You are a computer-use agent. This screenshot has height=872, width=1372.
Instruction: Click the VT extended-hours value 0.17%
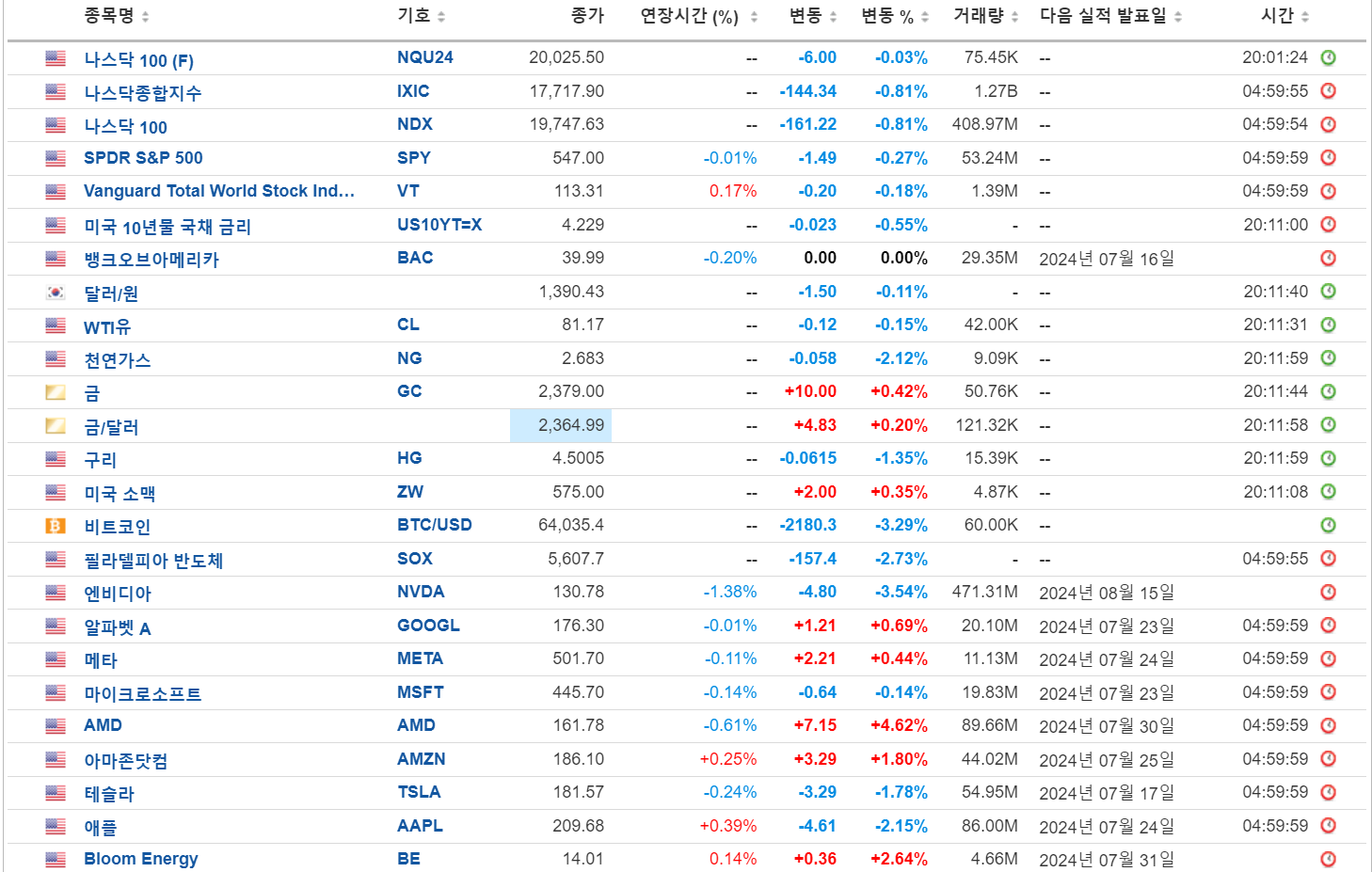pyautogui.click(x=733, y=191)
